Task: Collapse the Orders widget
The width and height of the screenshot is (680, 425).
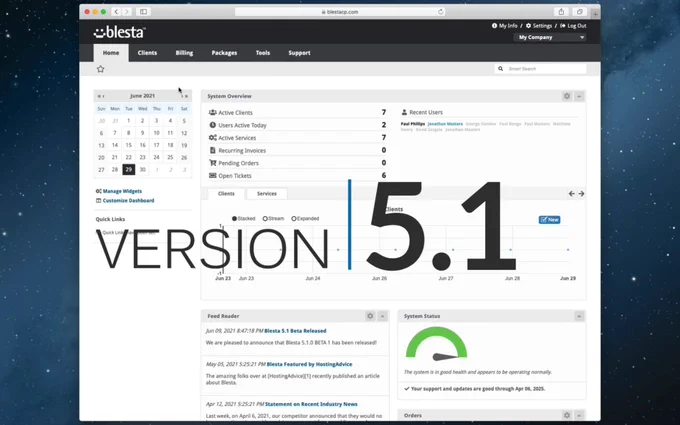Action: pos(579,415)
